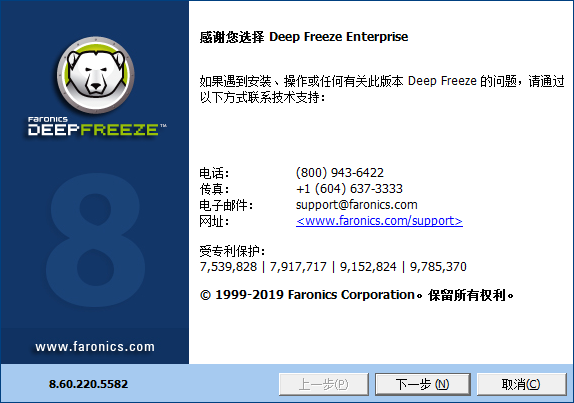Click the phone number (800) 943-6422
Image resolution: width=574 pixels, height=403 pixels.
(340, 172)
